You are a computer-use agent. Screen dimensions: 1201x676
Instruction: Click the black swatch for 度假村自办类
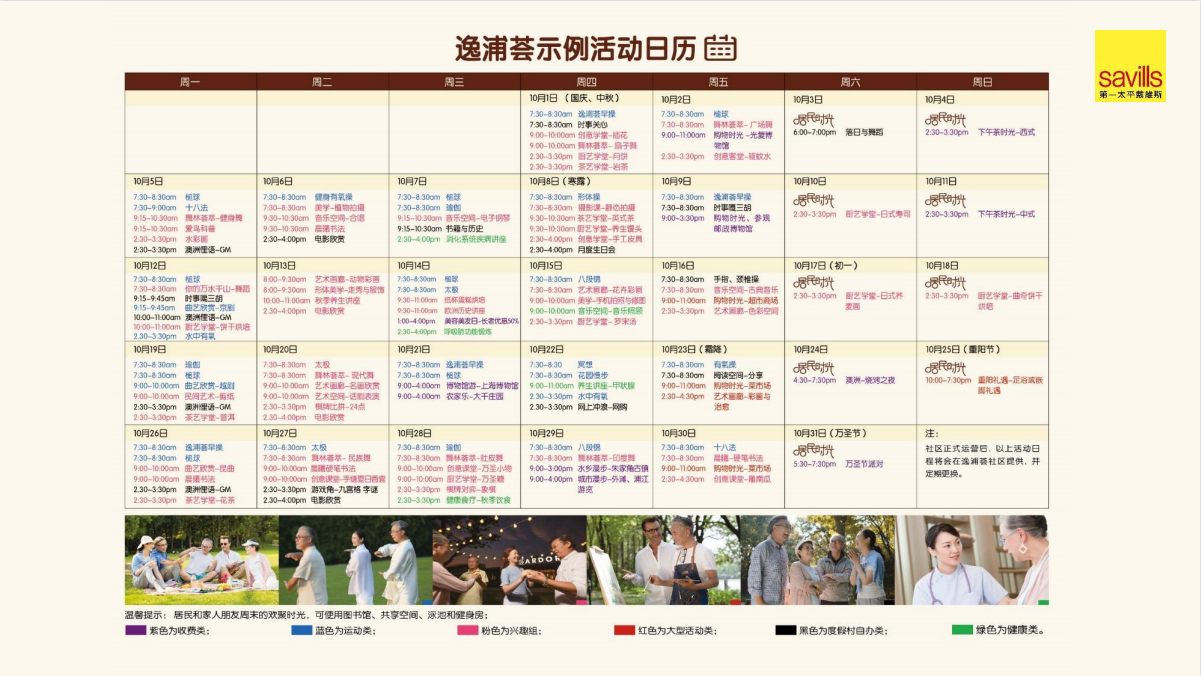[x=786, y=631]
